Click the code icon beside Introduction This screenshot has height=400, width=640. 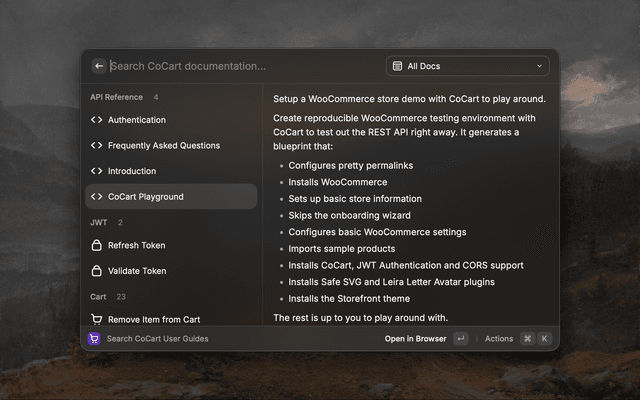[97, 171]
